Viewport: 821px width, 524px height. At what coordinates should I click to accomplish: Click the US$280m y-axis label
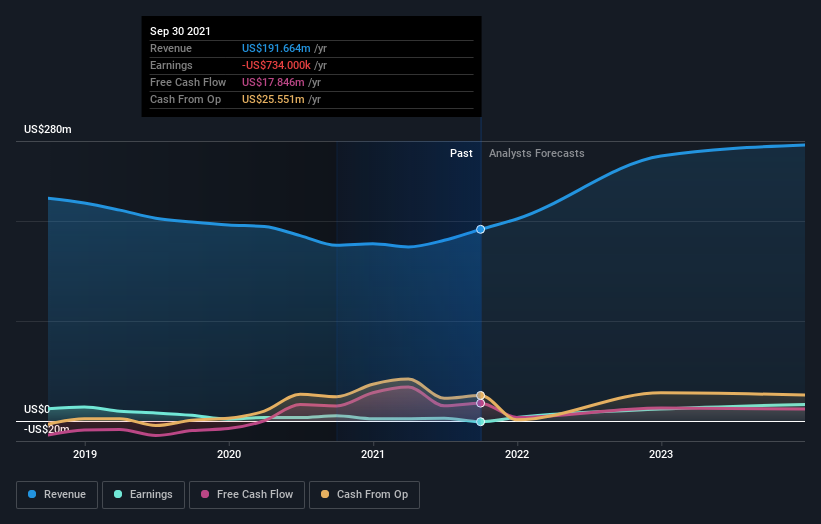pos(48,129)
